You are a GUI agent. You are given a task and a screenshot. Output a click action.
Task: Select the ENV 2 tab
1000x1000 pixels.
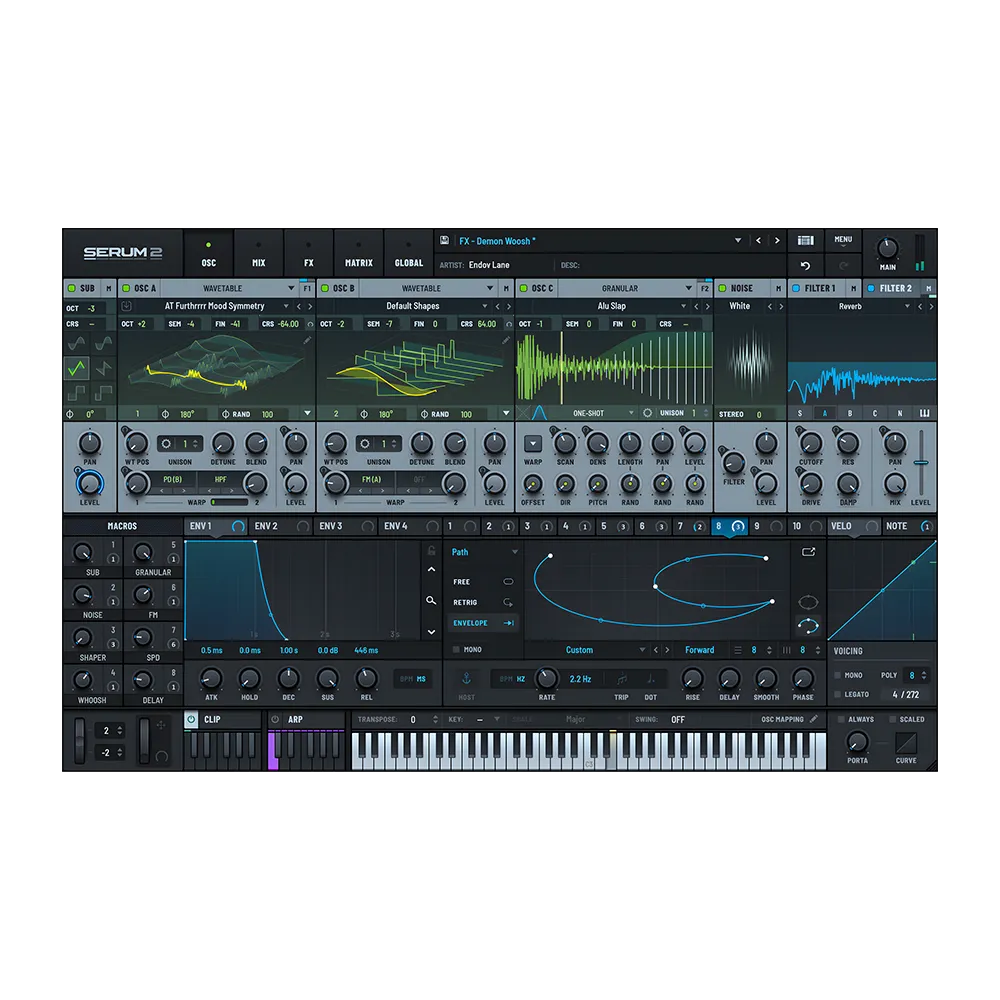coord(280,526)
